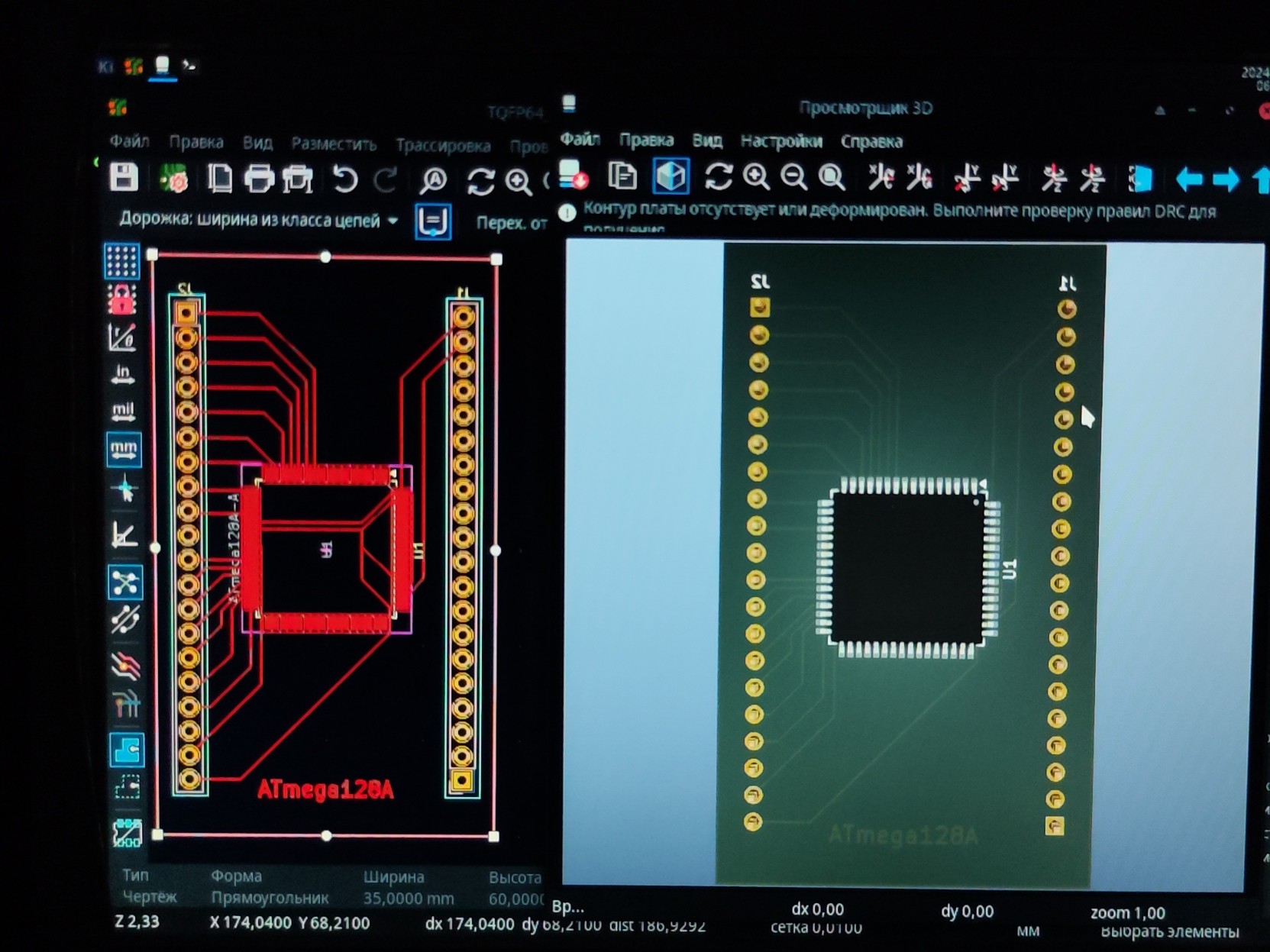
Task: Reload the board in 3D viewer
Action: pyautogui.click(x=574, y=176)
